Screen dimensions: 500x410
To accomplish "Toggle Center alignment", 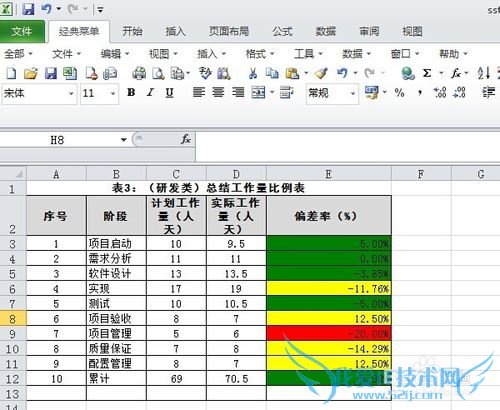I will click(x=218, y=92).
